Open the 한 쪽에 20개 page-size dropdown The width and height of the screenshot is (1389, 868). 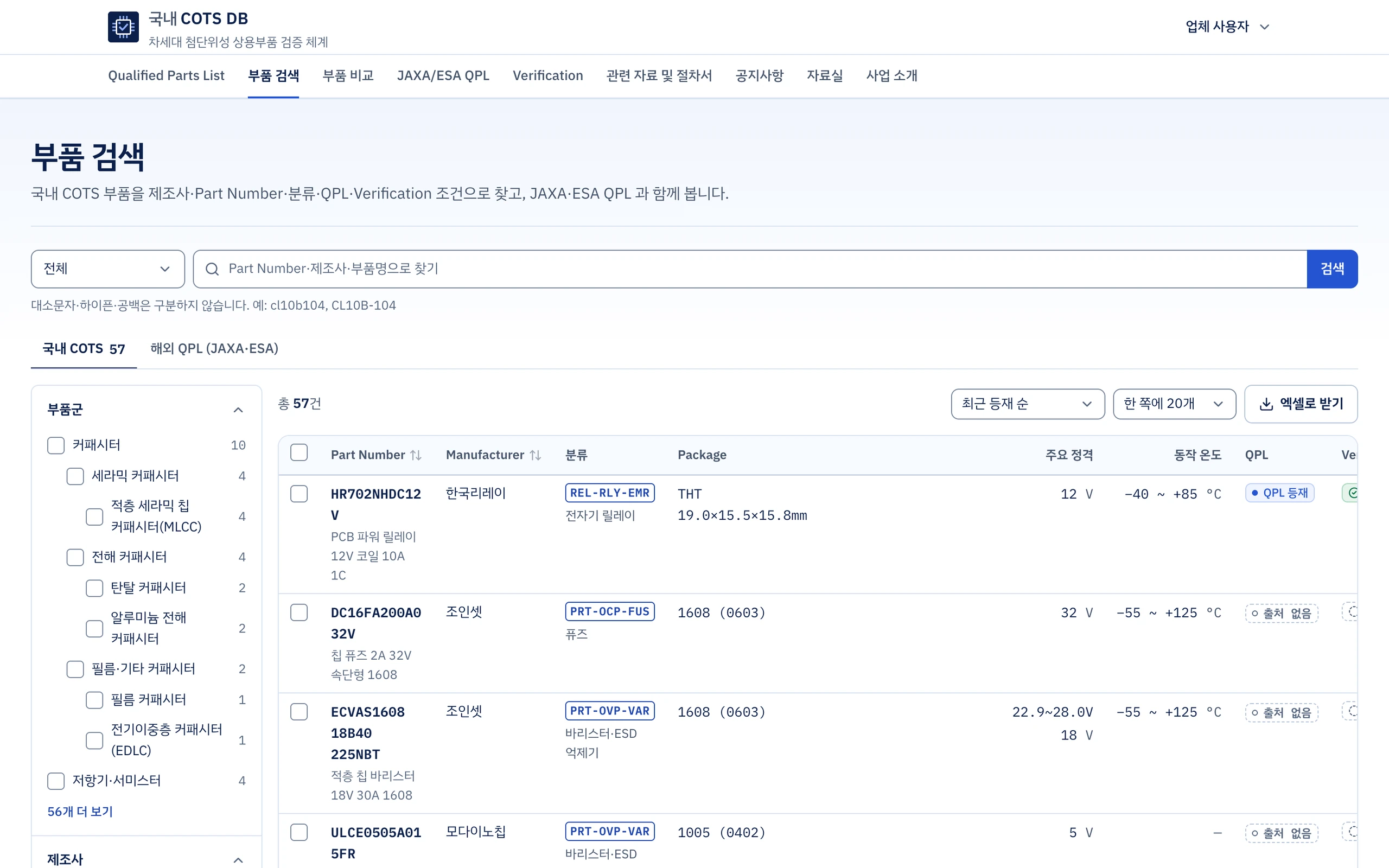pos(1174,404)
